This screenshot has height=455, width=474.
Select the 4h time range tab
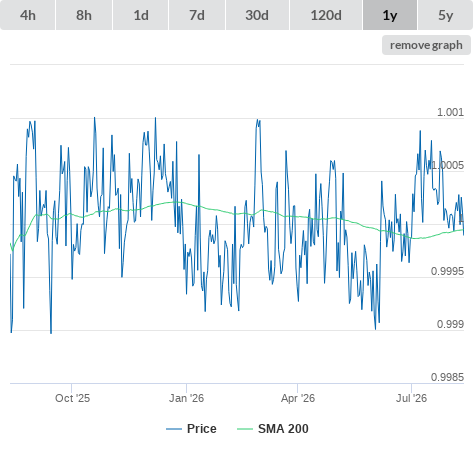[x=28, y=15]
